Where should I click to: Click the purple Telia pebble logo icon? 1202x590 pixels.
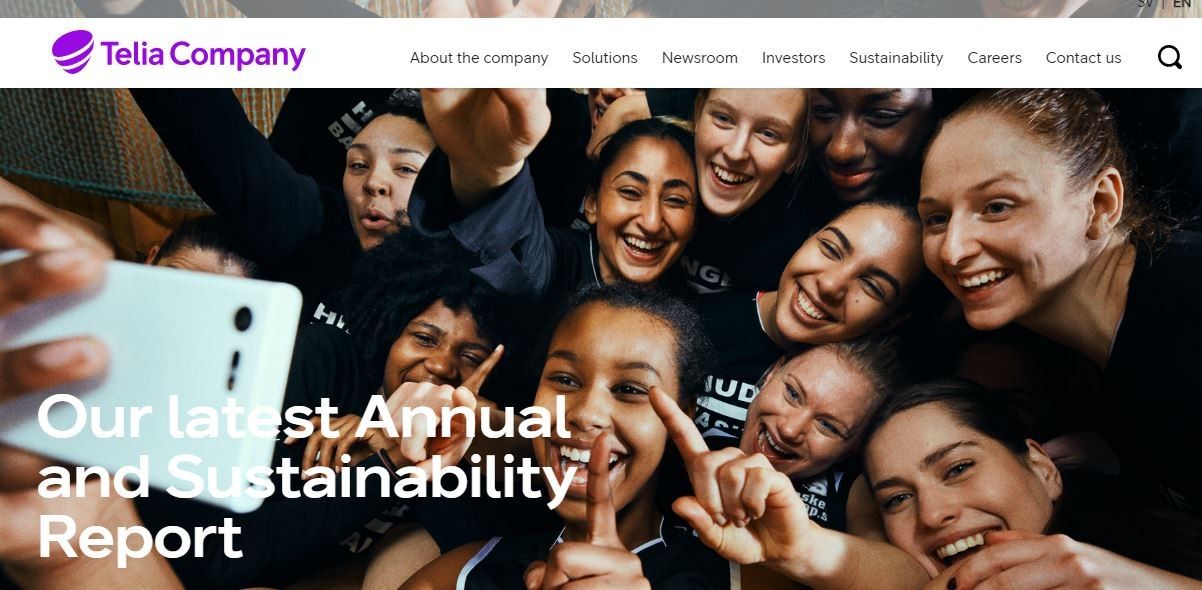73,52
